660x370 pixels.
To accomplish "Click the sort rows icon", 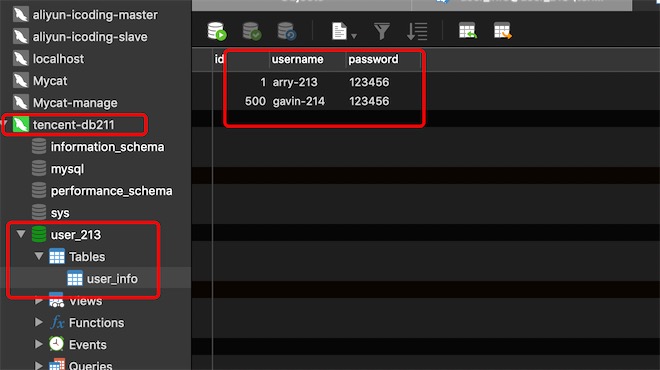I will pyautogui.click(x=417, y=31).
